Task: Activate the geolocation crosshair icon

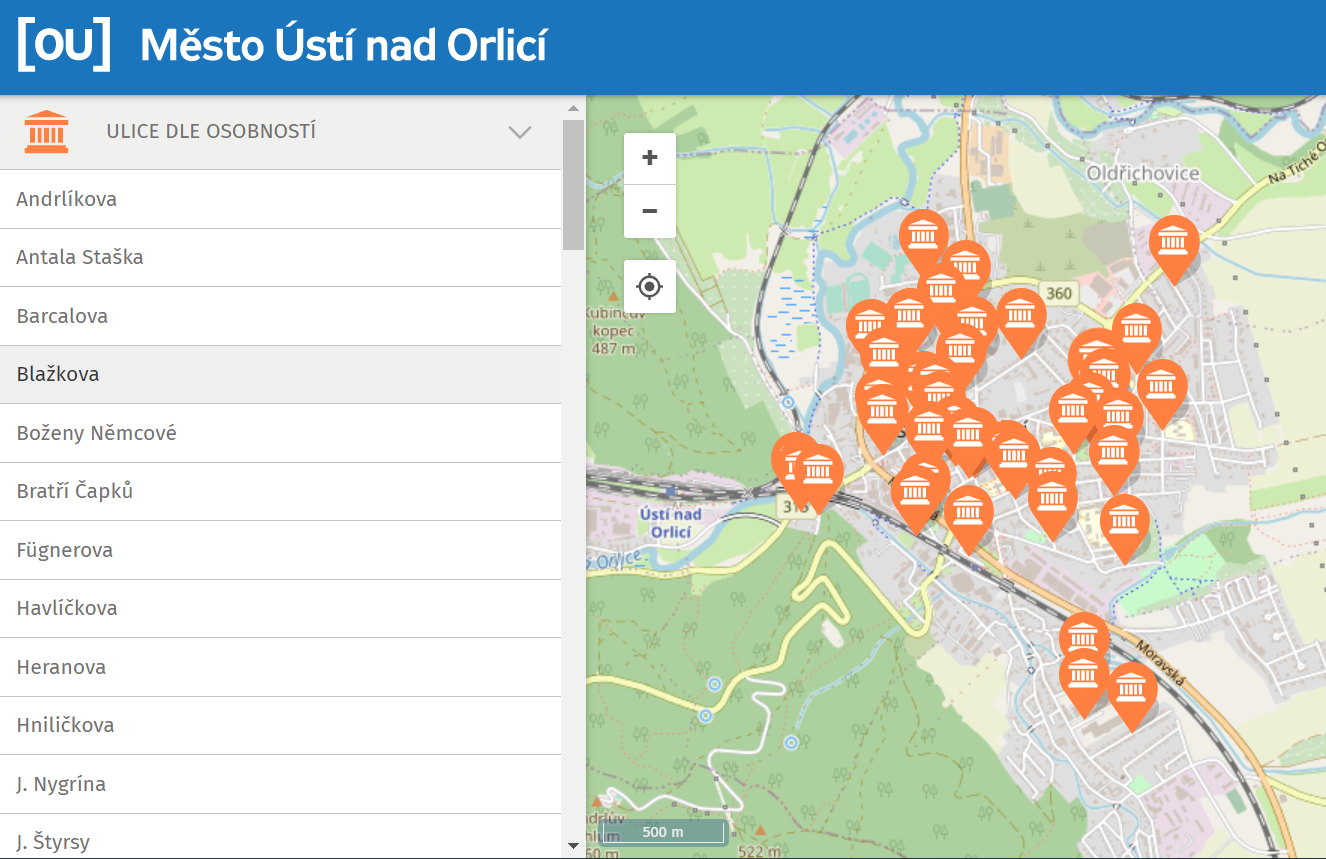Action: tap(649, 286)
